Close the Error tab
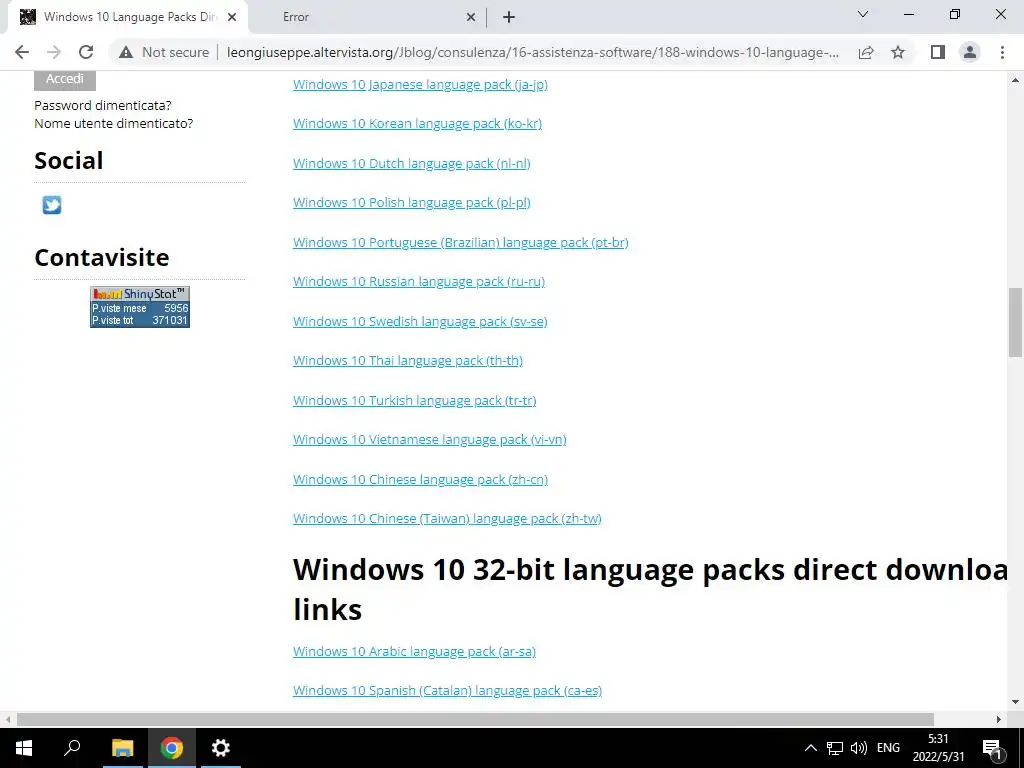The image size is (1024, 768). click(471, 18)
